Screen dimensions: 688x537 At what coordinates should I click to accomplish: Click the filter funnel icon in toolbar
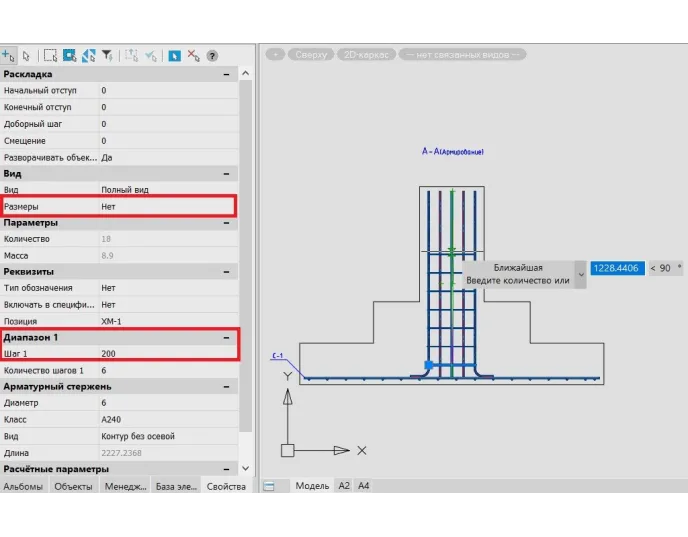point(107,56)
